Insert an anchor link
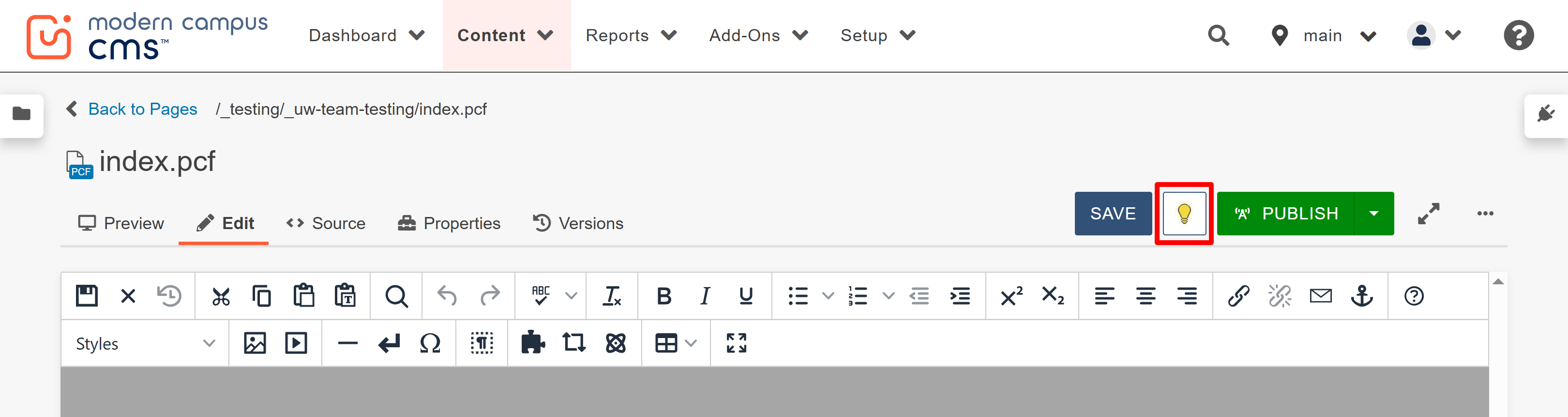This screenshot has height=417, width=1568. [x=1363, y=296]
